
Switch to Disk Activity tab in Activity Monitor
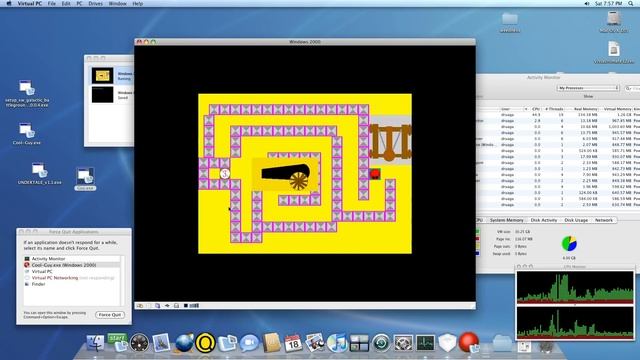(544, 220)
